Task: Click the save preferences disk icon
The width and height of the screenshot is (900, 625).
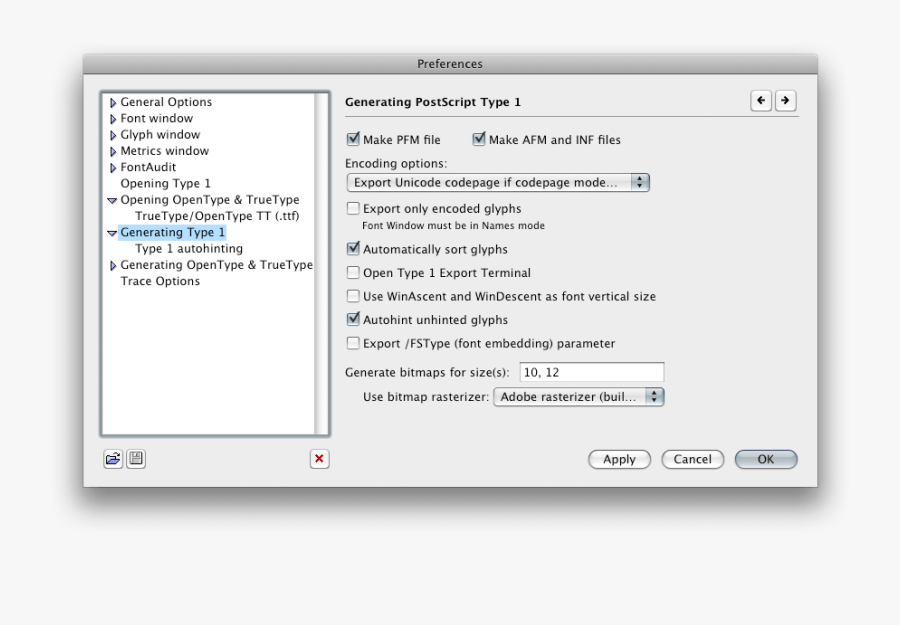Action: [x=136, y=459]
